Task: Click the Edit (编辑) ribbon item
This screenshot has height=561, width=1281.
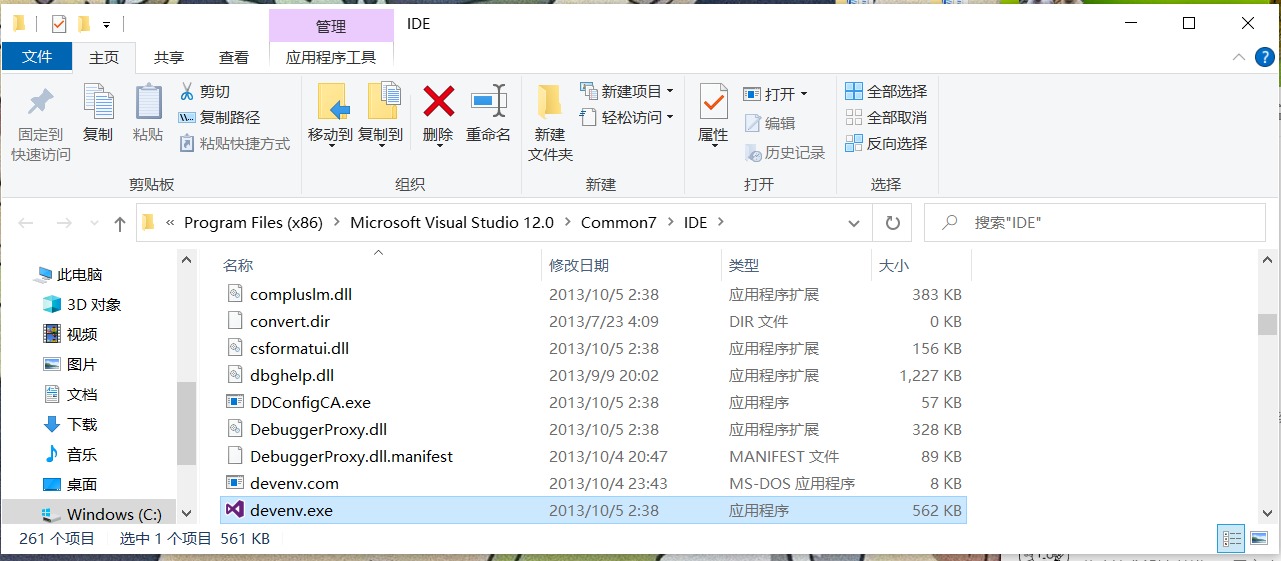Action: point(770,123)
